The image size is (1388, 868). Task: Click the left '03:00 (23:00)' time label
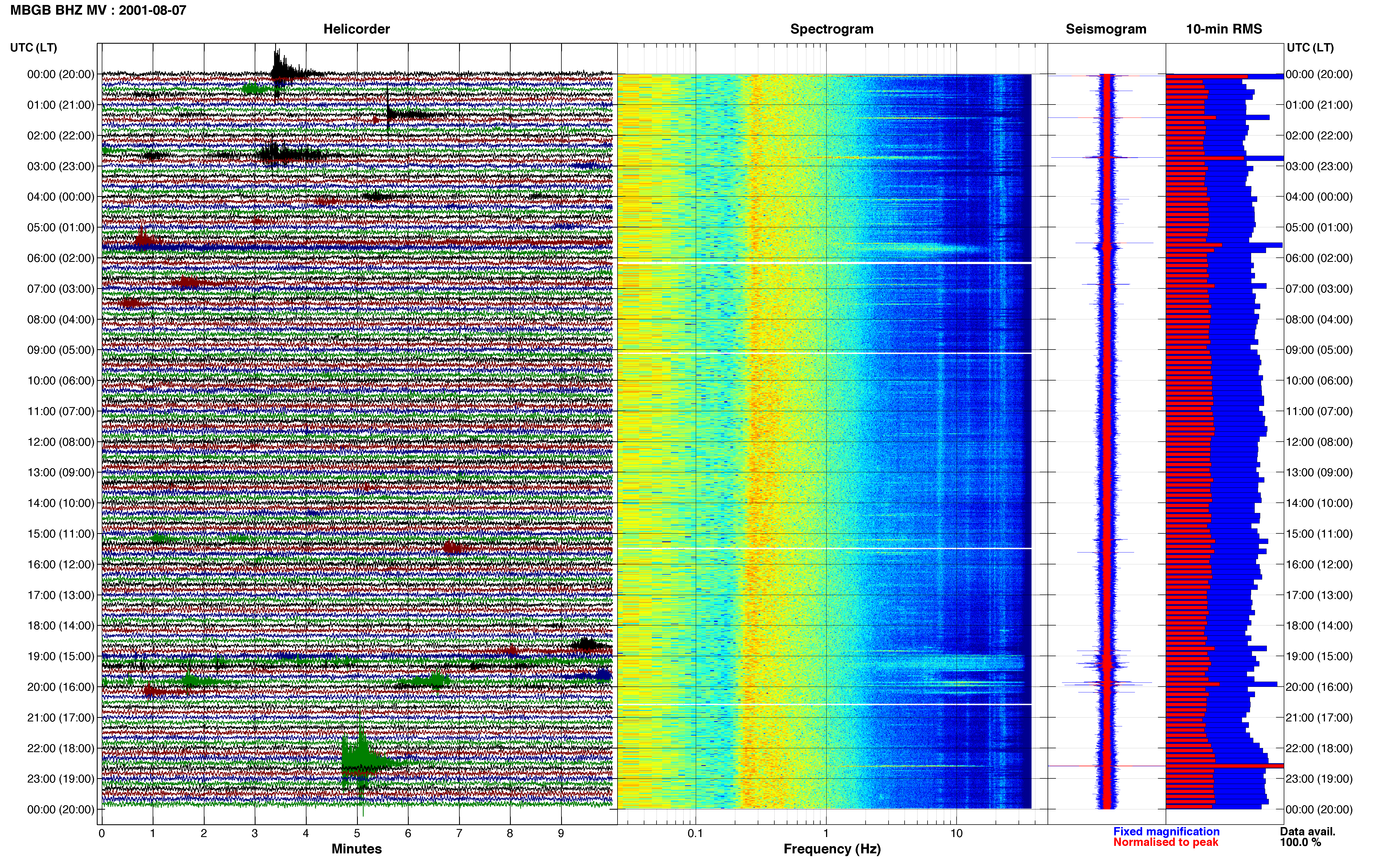pos(60,166)
